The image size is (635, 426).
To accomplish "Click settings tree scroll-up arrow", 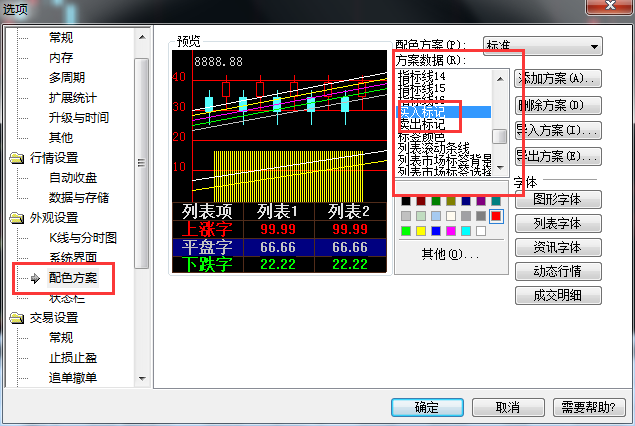I will point(142,37).
